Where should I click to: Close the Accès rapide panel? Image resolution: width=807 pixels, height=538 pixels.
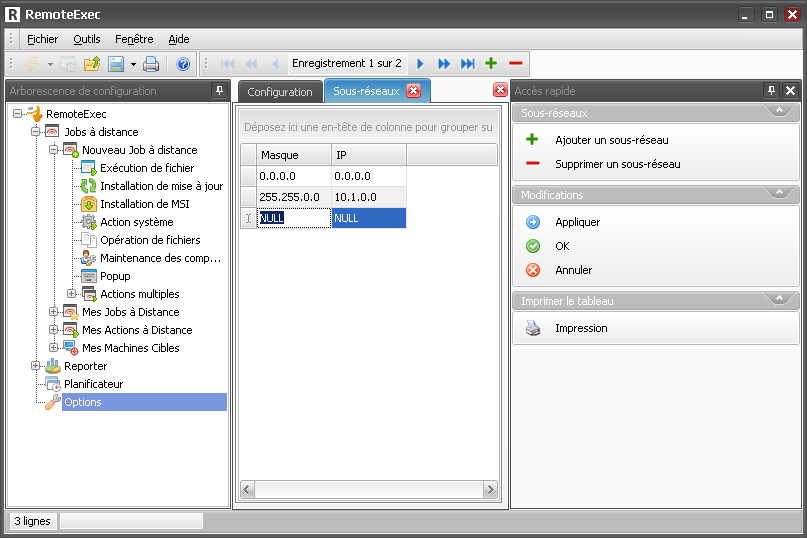pyautogui.click(x=791, y=91)
